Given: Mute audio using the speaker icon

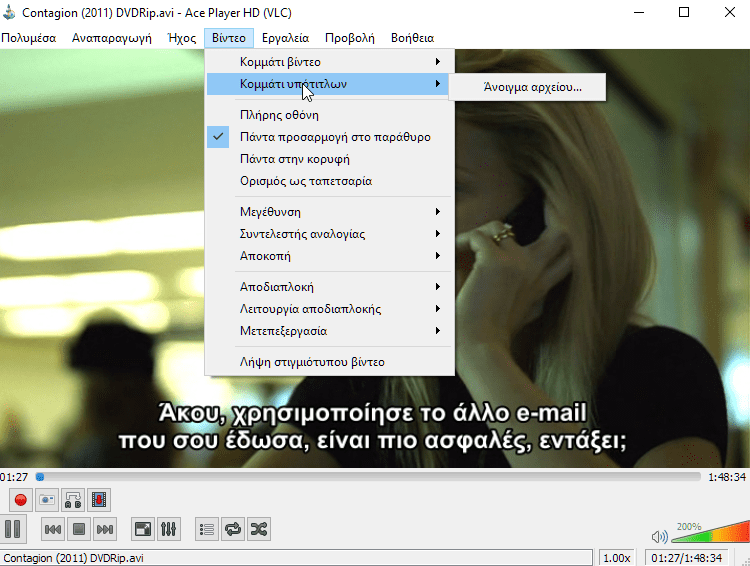Looking at the screenshot, I should [x=659, y=536].
